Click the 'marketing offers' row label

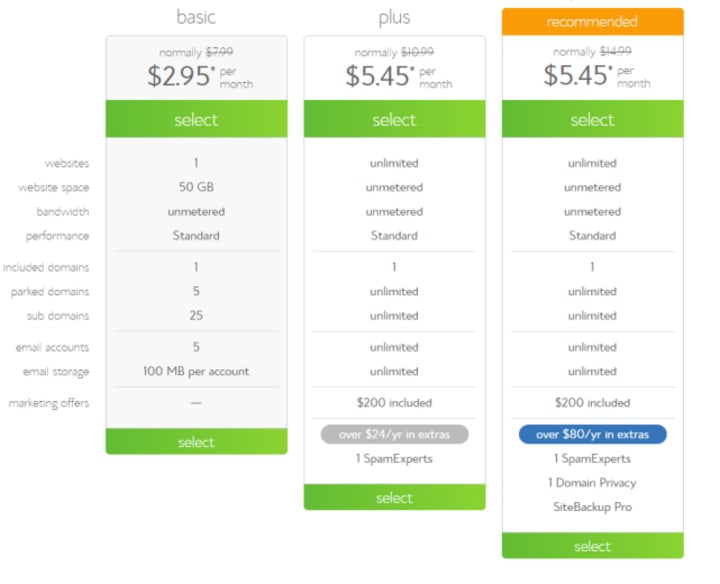(x=49, y=403)
